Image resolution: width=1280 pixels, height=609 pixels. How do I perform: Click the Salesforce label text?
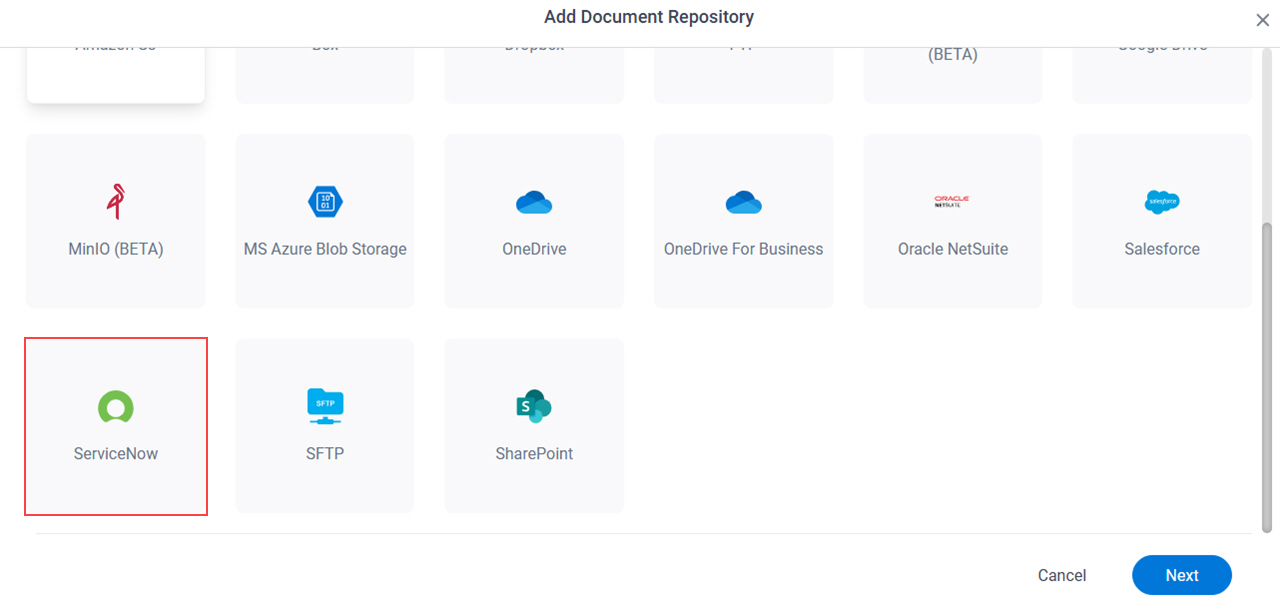(1162, 249)
